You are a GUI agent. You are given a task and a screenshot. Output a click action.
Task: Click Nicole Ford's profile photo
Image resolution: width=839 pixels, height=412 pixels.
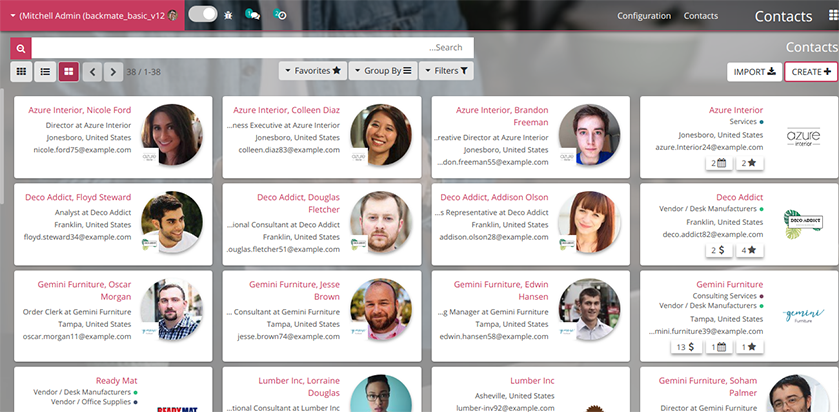[x=172, y=134]
